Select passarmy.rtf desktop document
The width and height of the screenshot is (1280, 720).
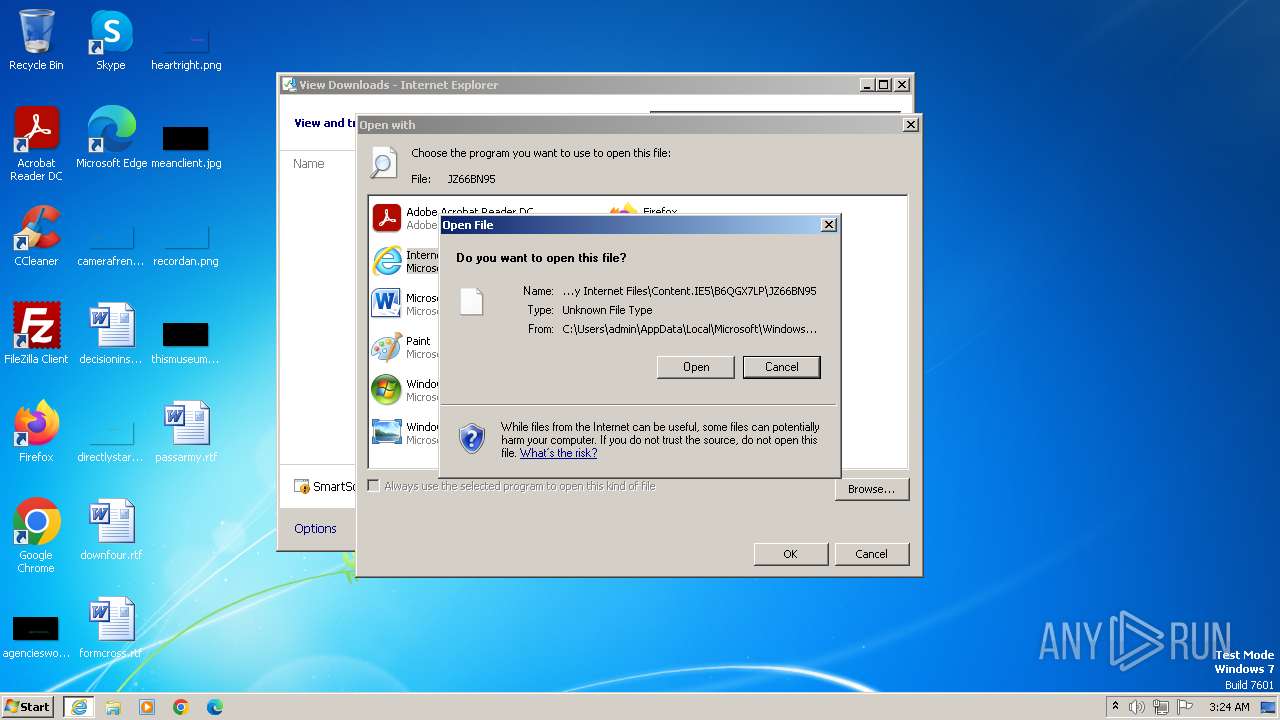pyautogui.click(x=186, y=432)
